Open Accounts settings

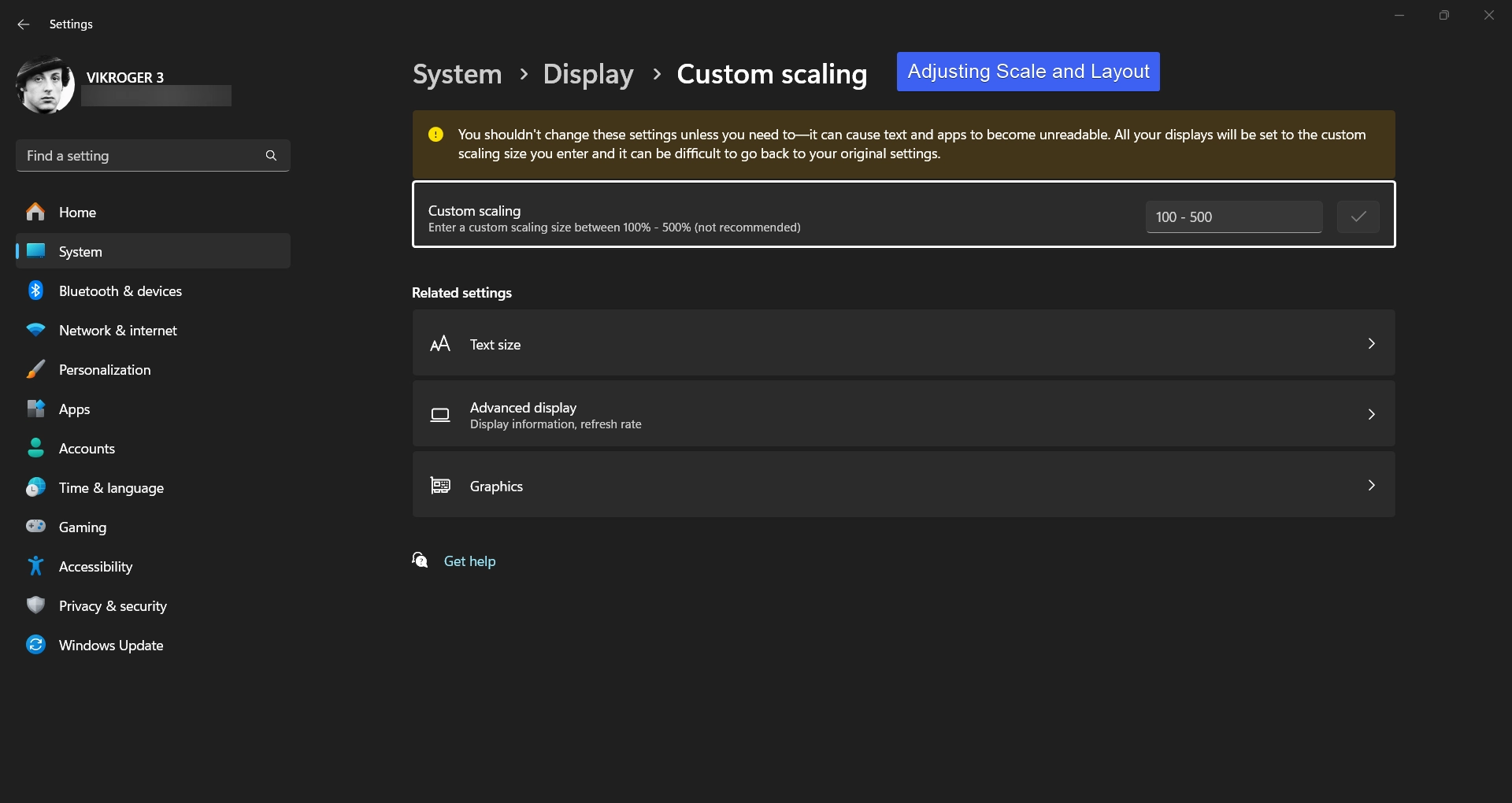coord(153,448)
